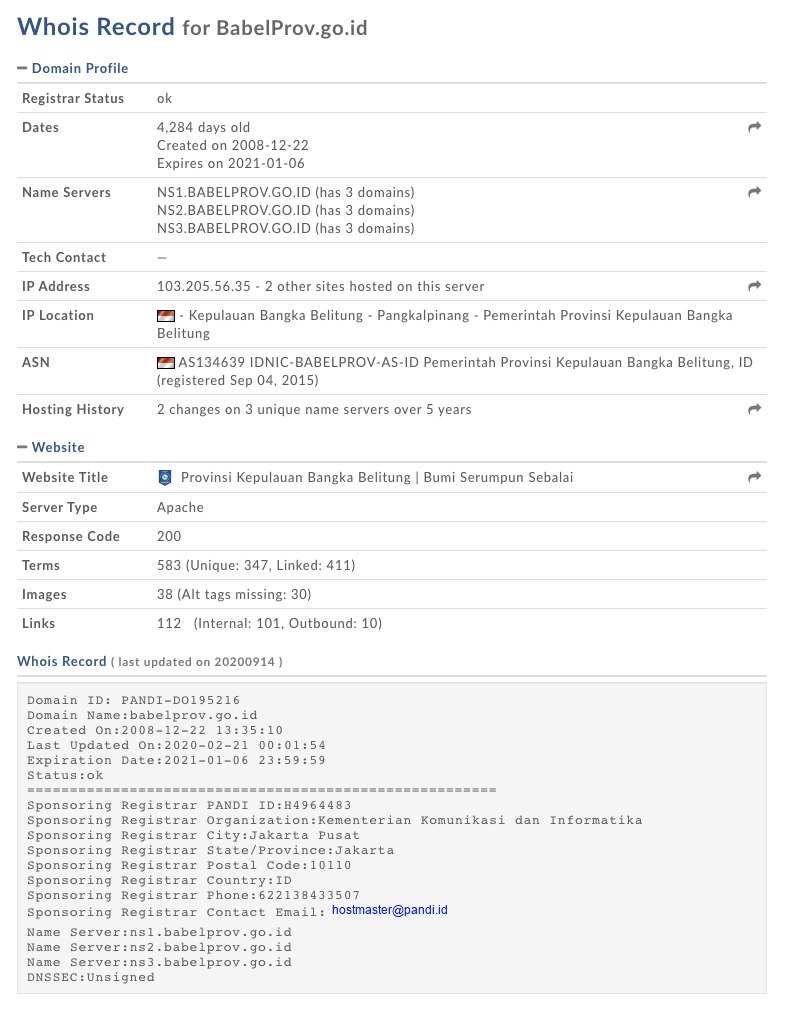Click the 'last updated on 20200914' note
The image size is (796, 1027).
[x=197, y=662]
